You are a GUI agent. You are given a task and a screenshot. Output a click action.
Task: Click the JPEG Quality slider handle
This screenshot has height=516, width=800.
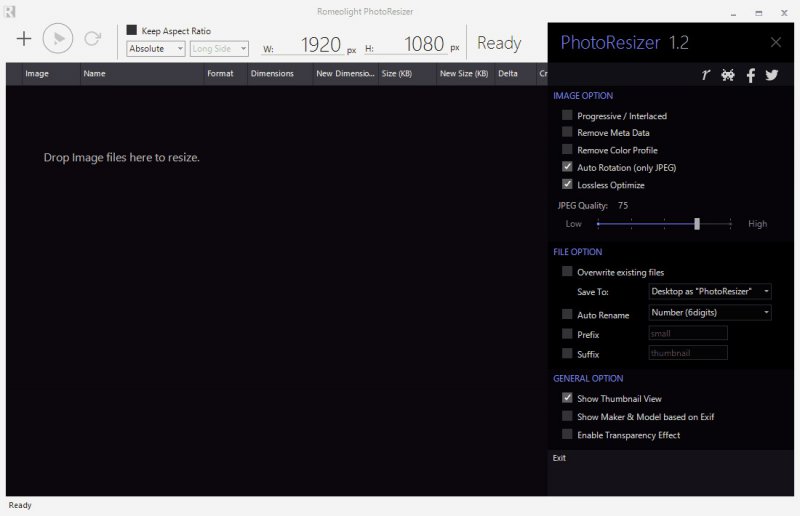697,224
